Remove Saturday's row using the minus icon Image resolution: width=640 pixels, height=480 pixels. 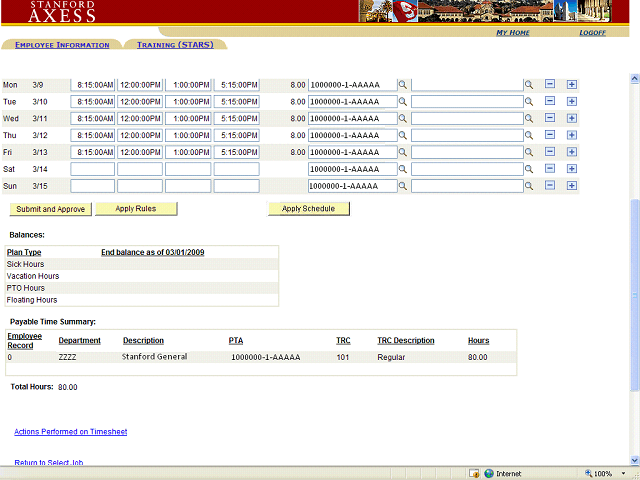[550, 170]
